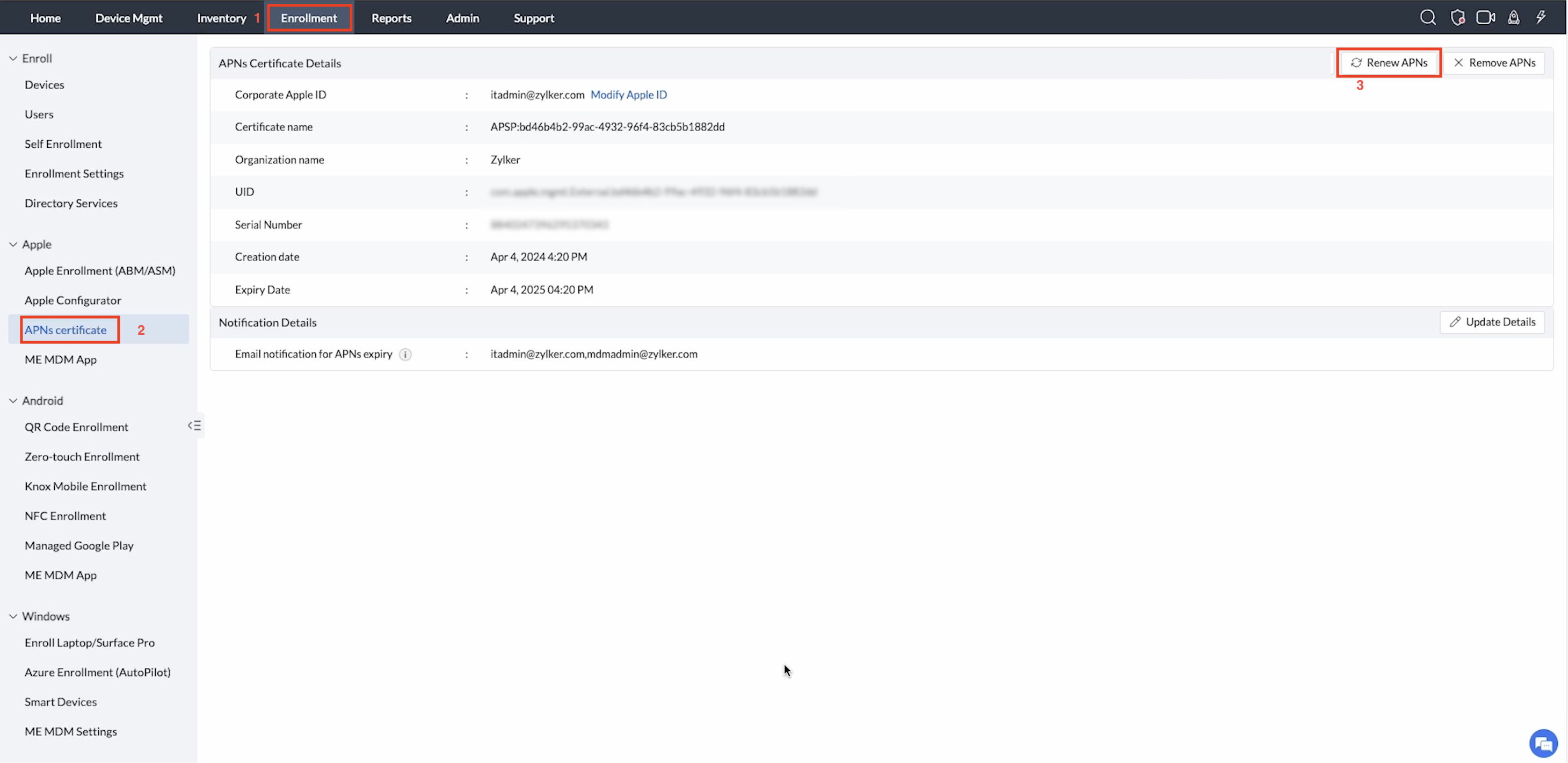Click the security shield alert icon
Viewport: 1568px width, 763px height.
[1457, 18]
